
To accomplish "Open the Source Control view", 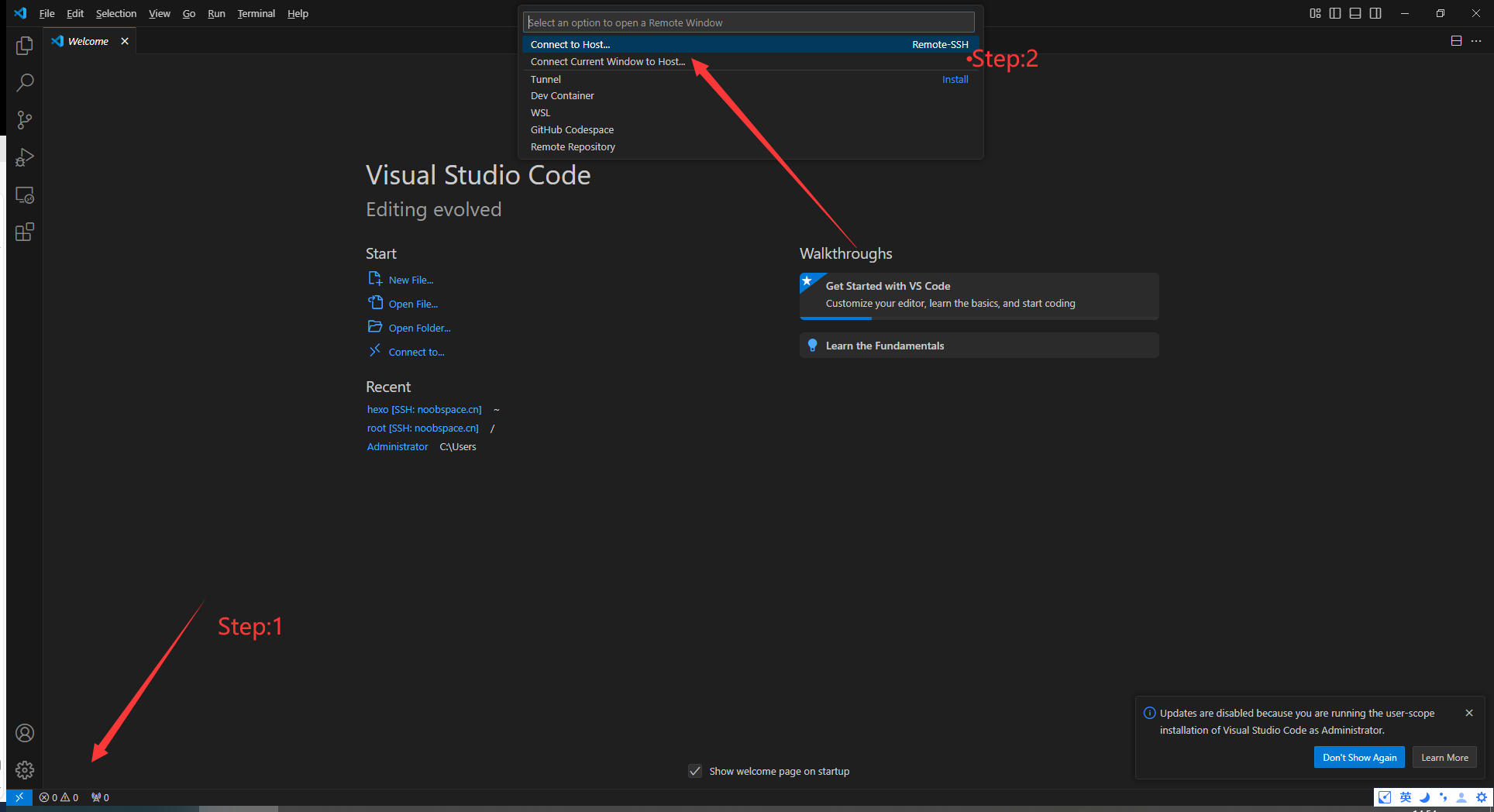I will [25, 120].
